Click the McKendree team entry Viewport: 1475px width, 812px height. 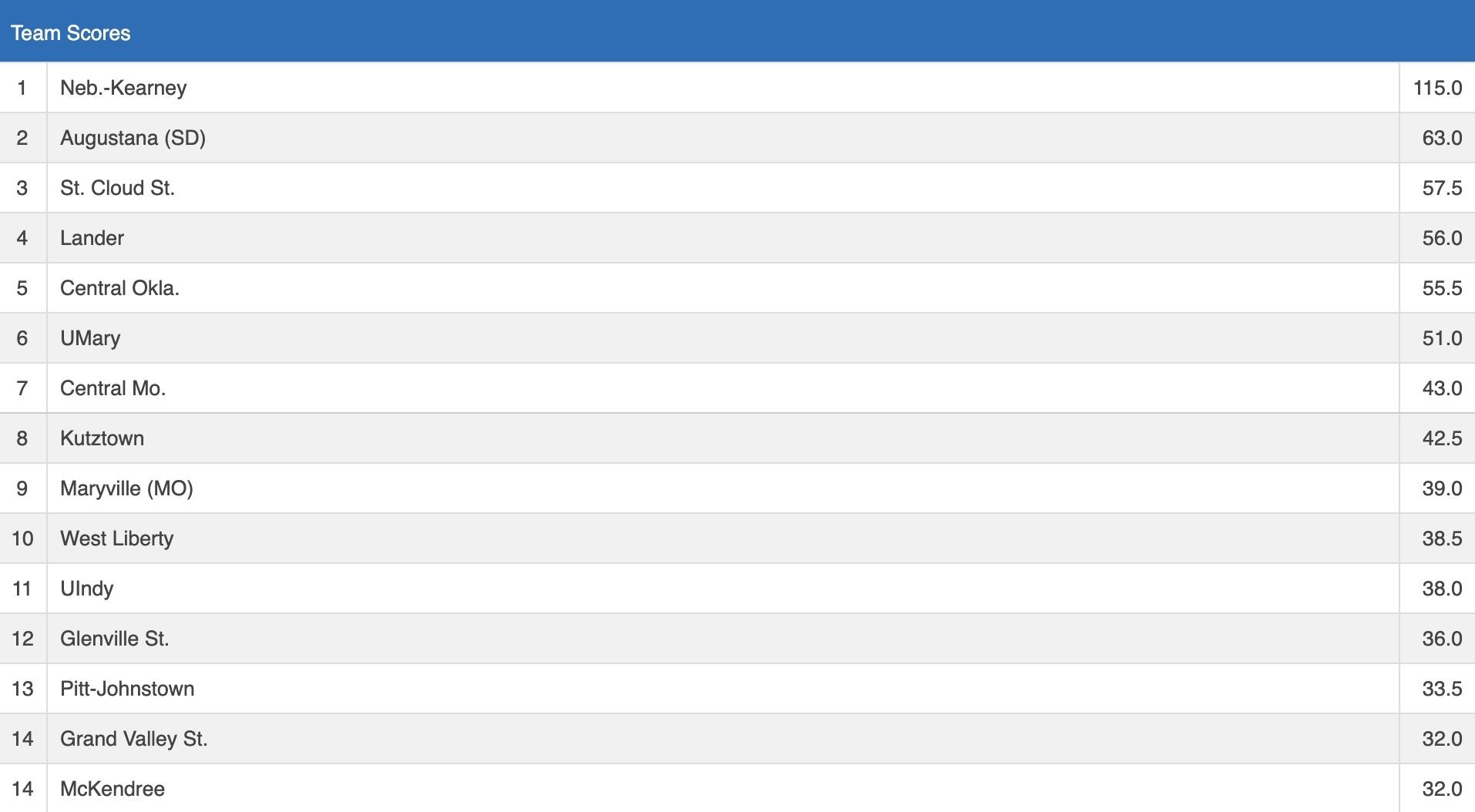(113, 789)
